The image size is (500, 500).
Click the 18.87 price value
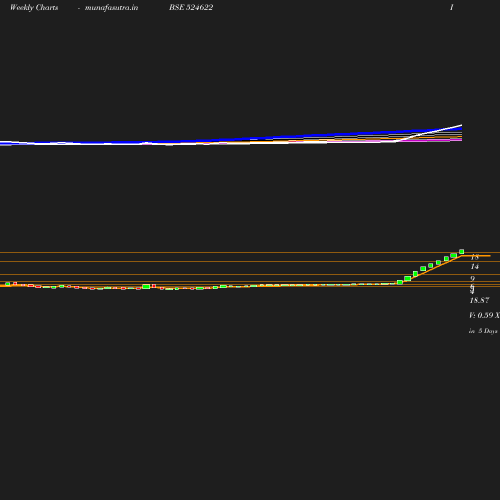pyautogui.click(x=479, y=300)
